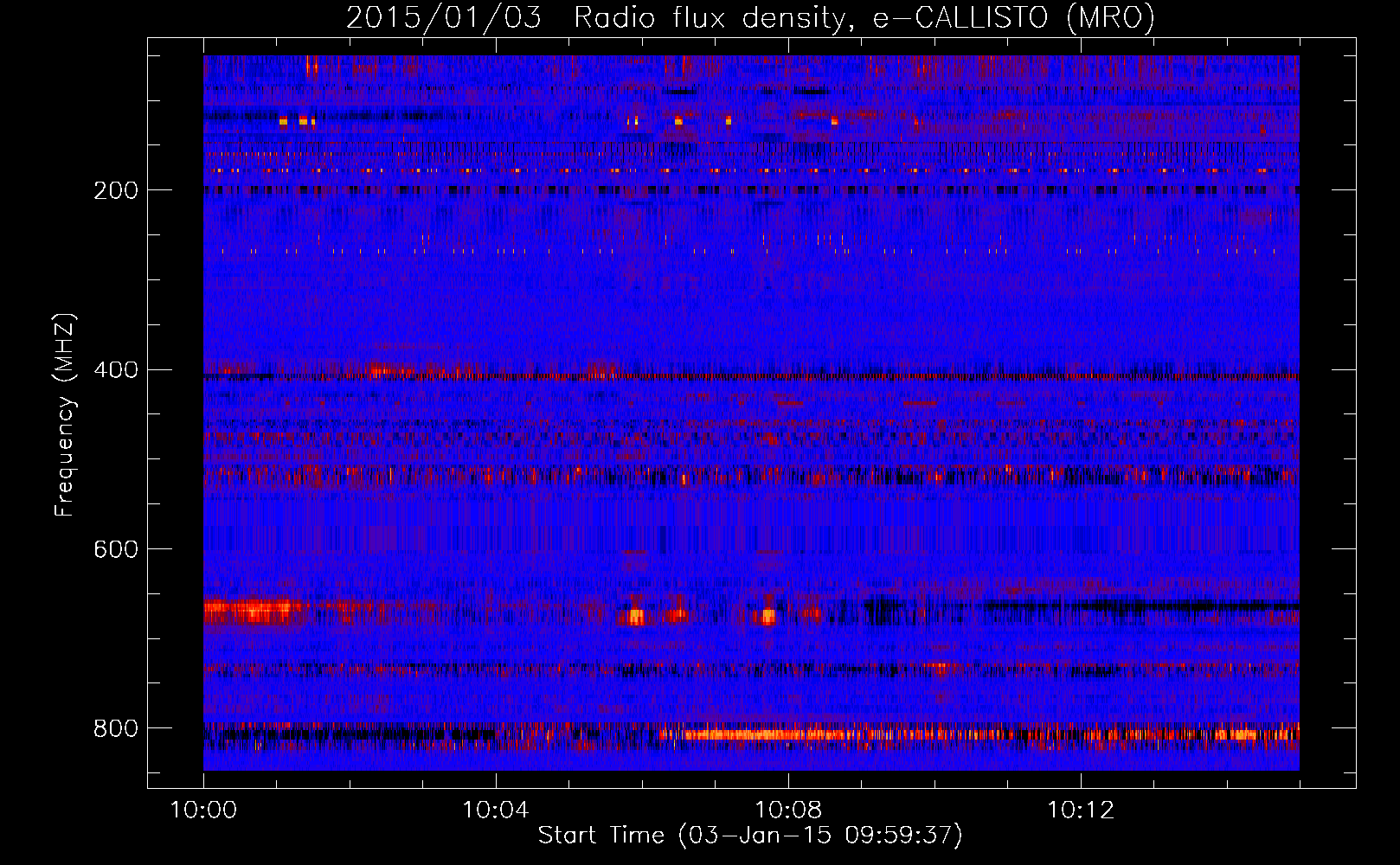Click the 'Frequency (MHZ)' axis label
The height and width of the screenshot is (865, 1400).
(65, 415)
